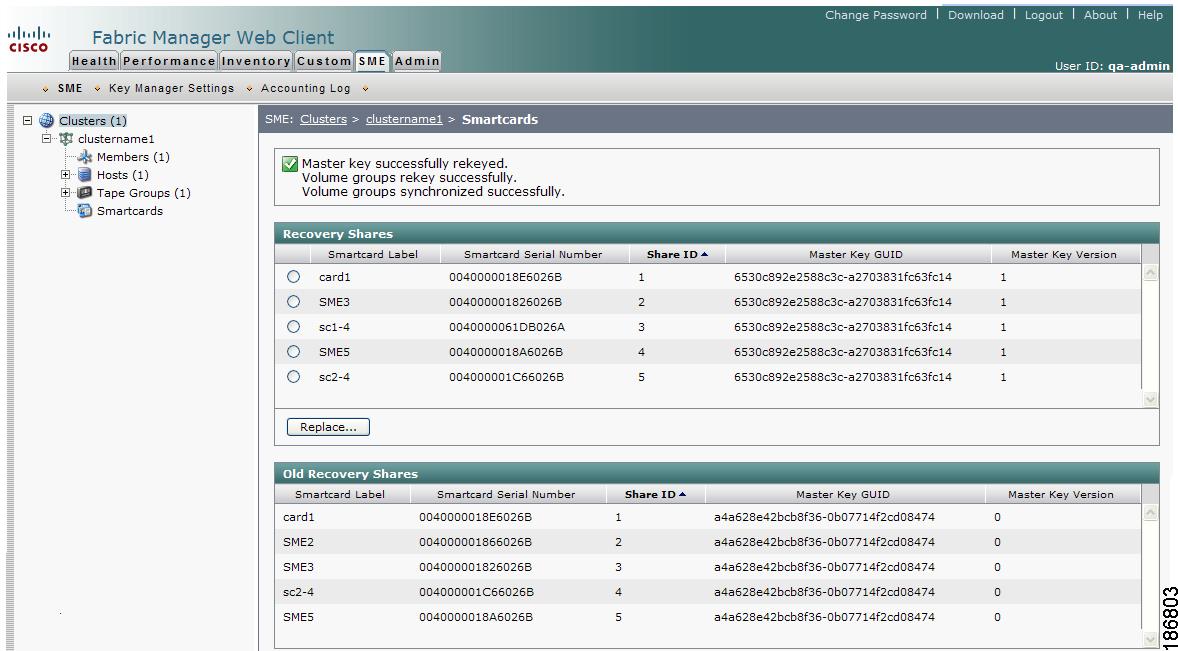Sort Old Recovery Shares by Master Key Version

tap(1061, 495)
